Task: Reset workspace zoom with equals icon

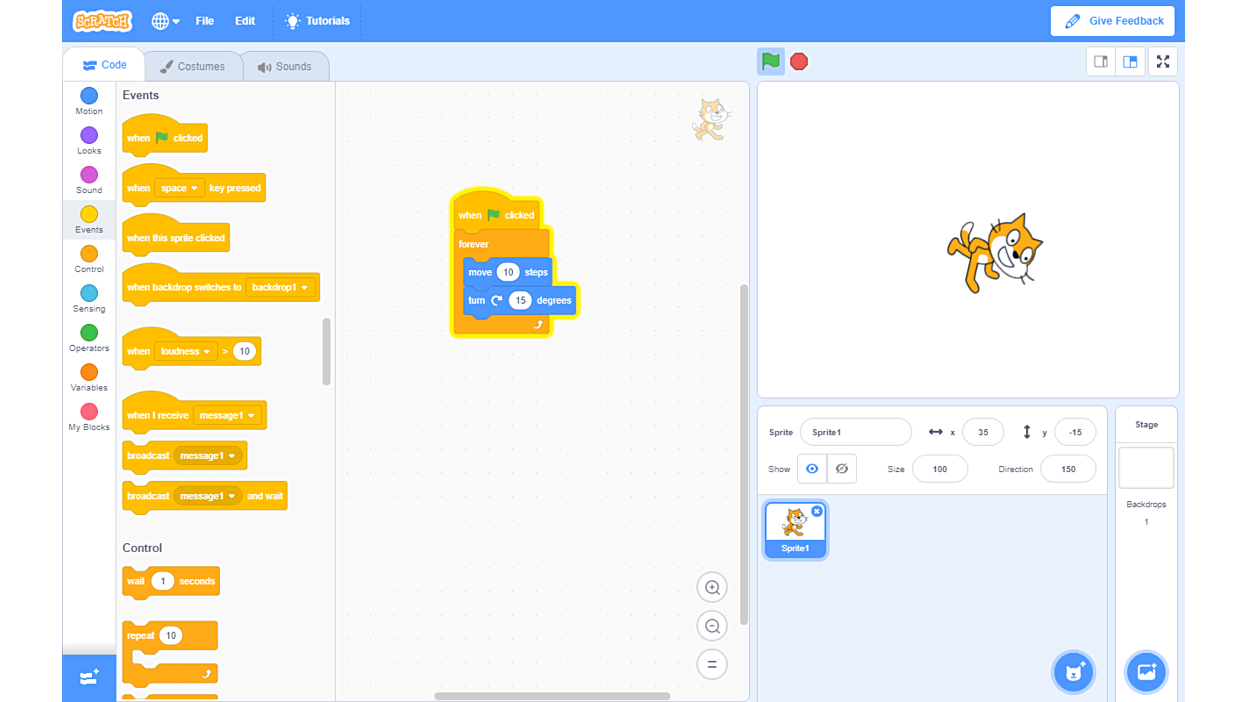Action: point(712,664)
